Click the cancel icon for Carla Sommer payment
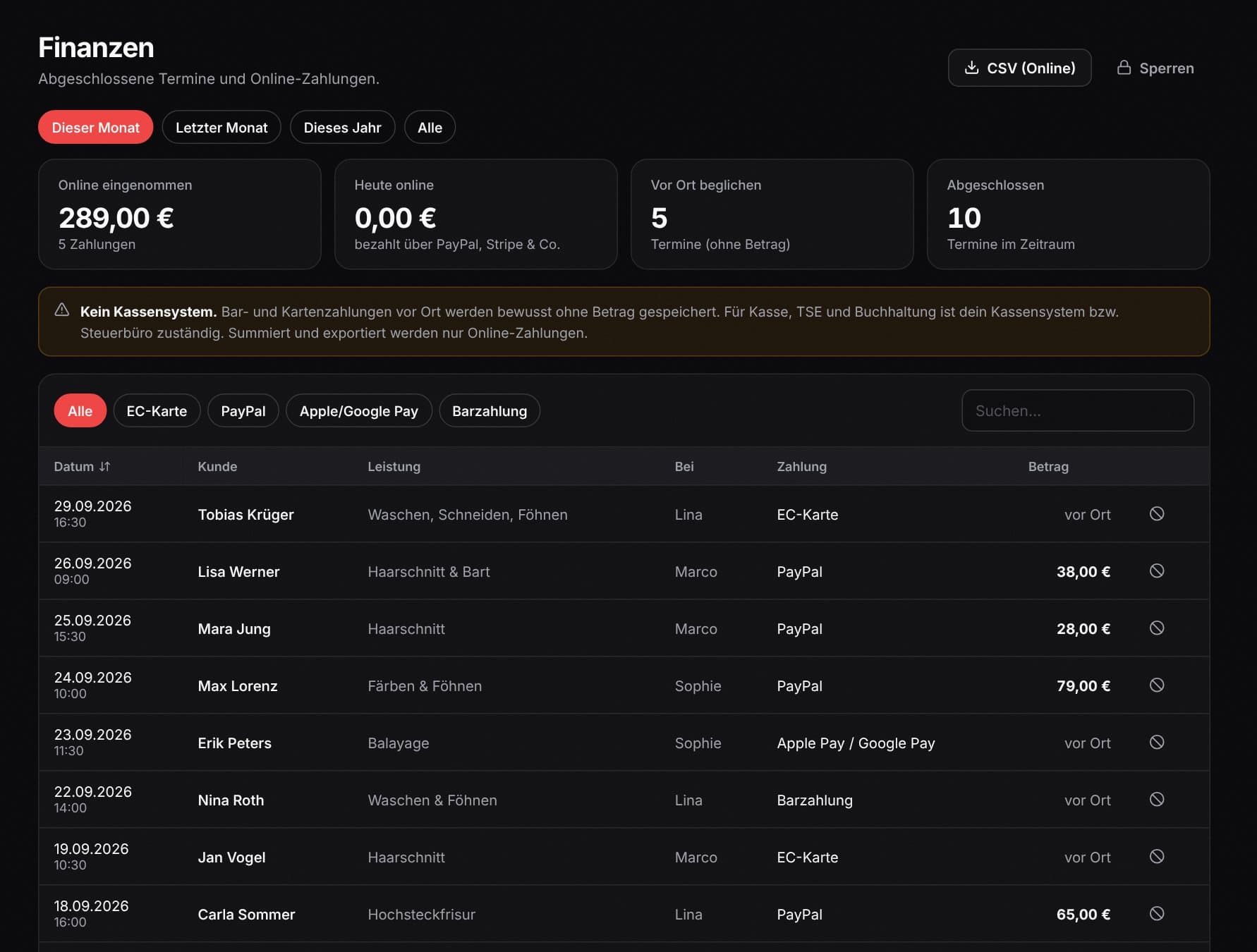Viewport: 1257px width, 952px height. (1157, 913)
